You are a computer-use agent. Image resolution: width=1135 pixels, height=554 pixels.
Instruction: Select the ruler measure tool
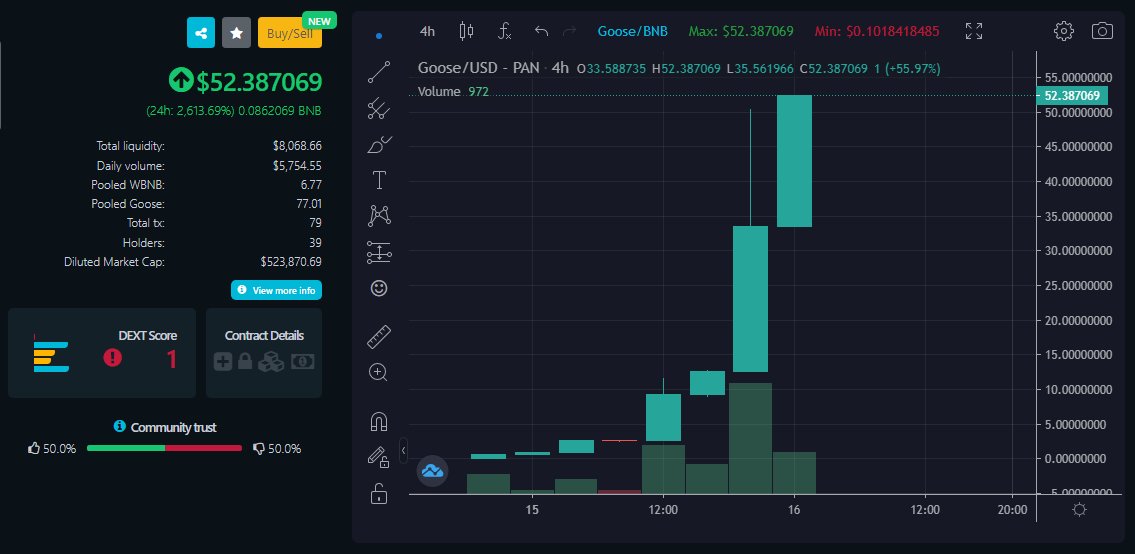(x=379, y=337)
